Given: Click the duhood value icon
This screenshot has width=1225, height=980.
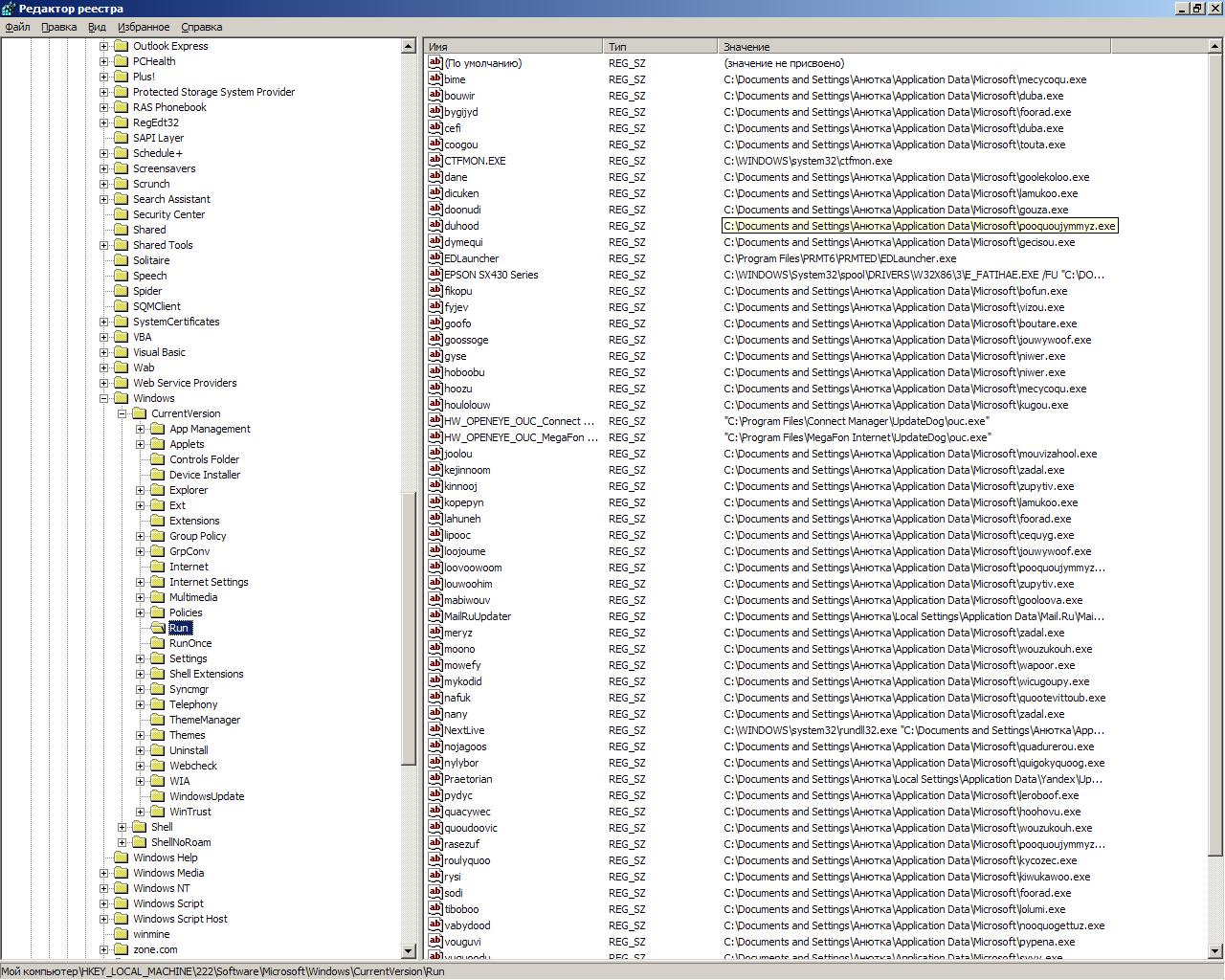Looking at the screenshot, I should (435, 226).
